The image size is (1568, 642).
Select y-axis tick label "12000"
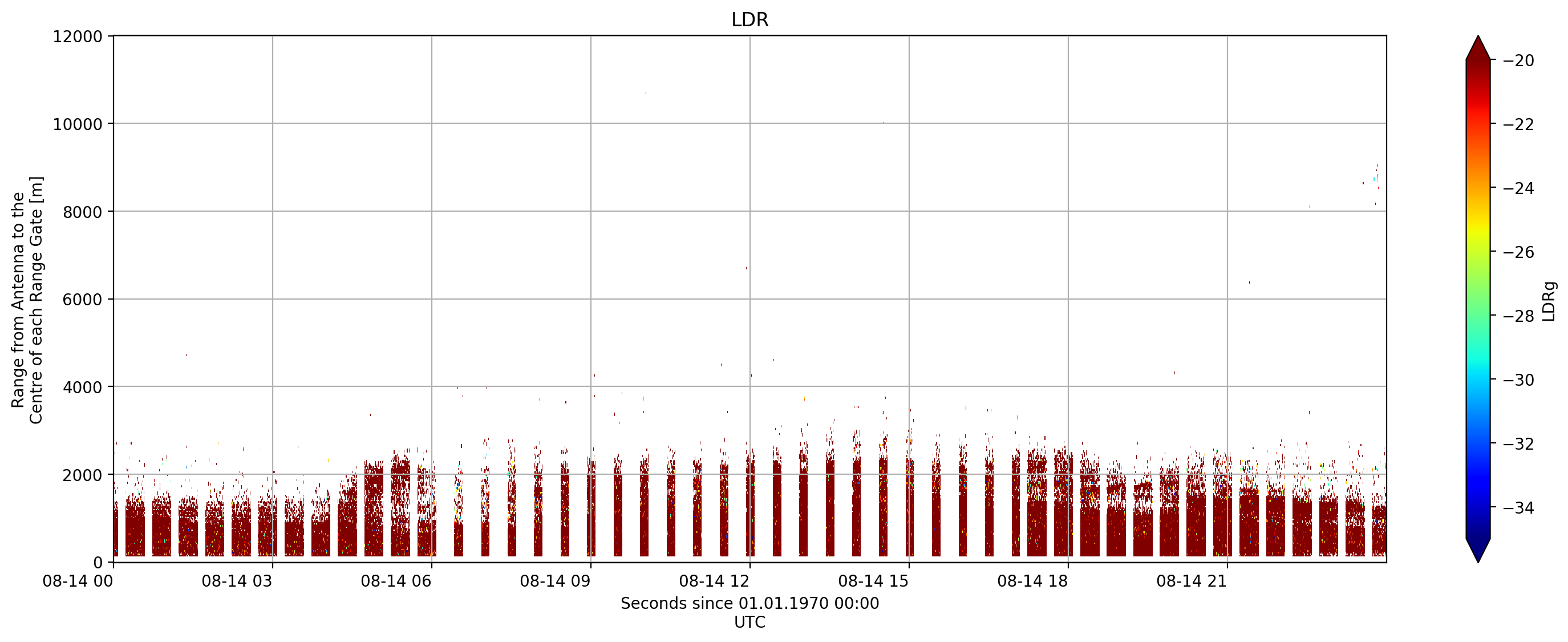coord(78,37)
